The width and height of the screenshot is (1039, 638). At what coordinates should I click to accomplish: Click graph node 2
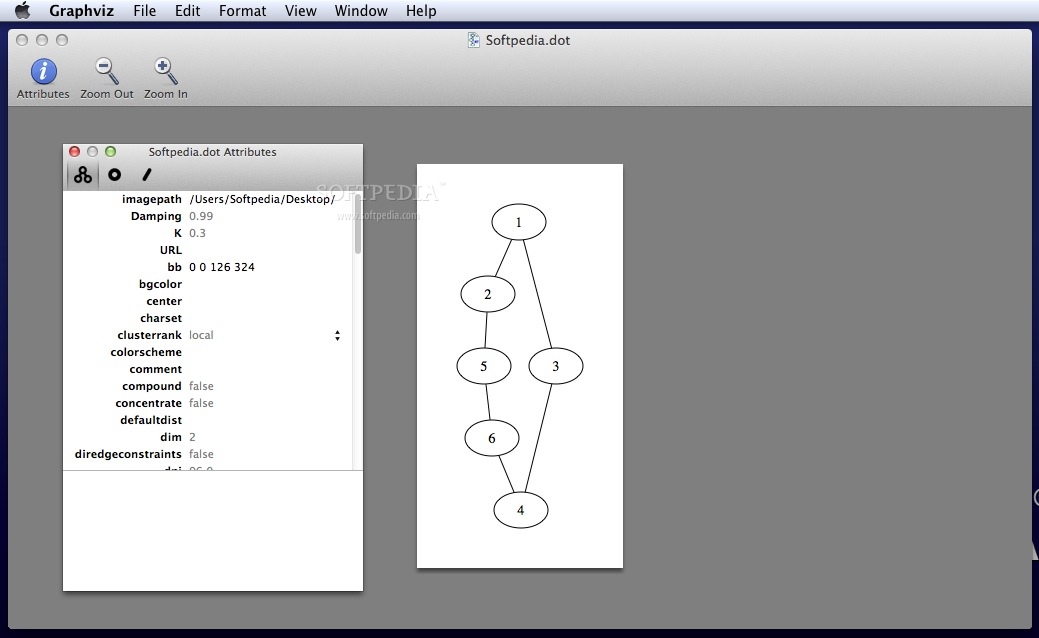(488, 294)
